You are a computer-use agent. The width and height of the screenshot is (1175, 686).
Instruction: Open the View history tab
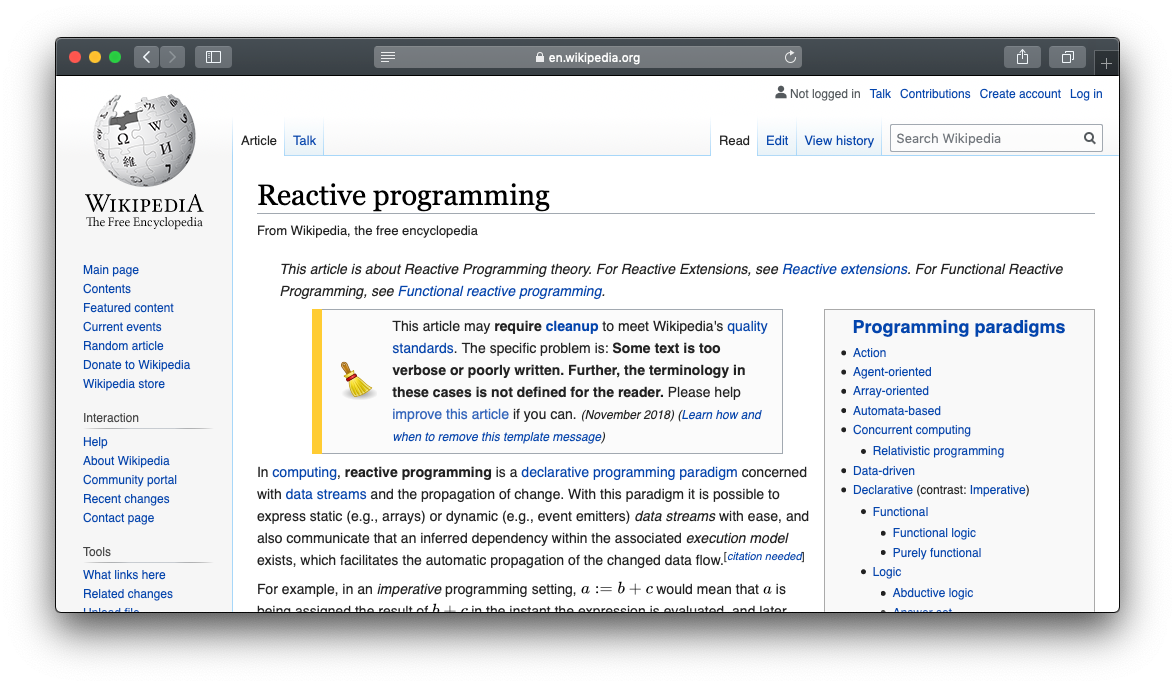[839, 140]
